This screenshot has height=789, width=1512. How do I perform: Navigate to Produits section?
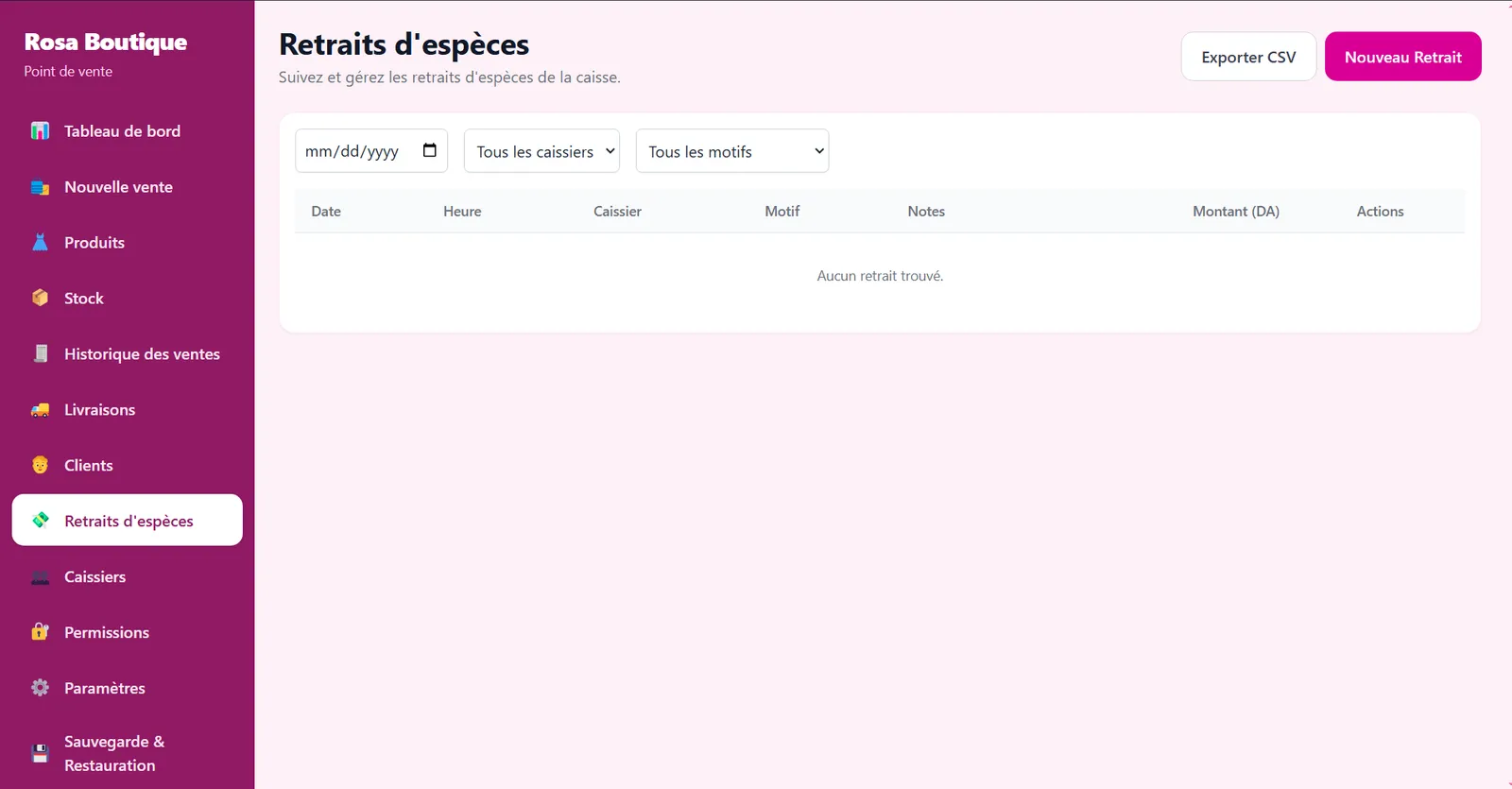tap(128, 243)
